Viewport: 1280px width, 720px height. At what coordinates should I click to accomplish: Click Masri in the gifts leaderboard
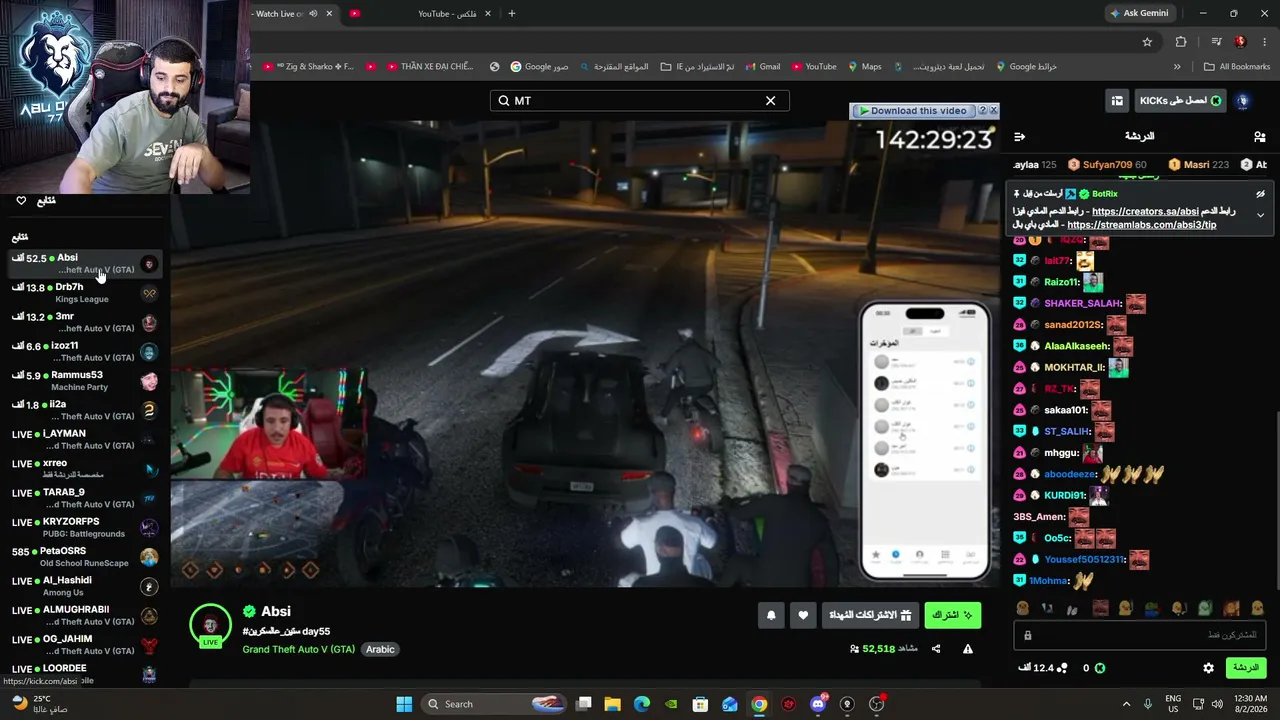1198,165
